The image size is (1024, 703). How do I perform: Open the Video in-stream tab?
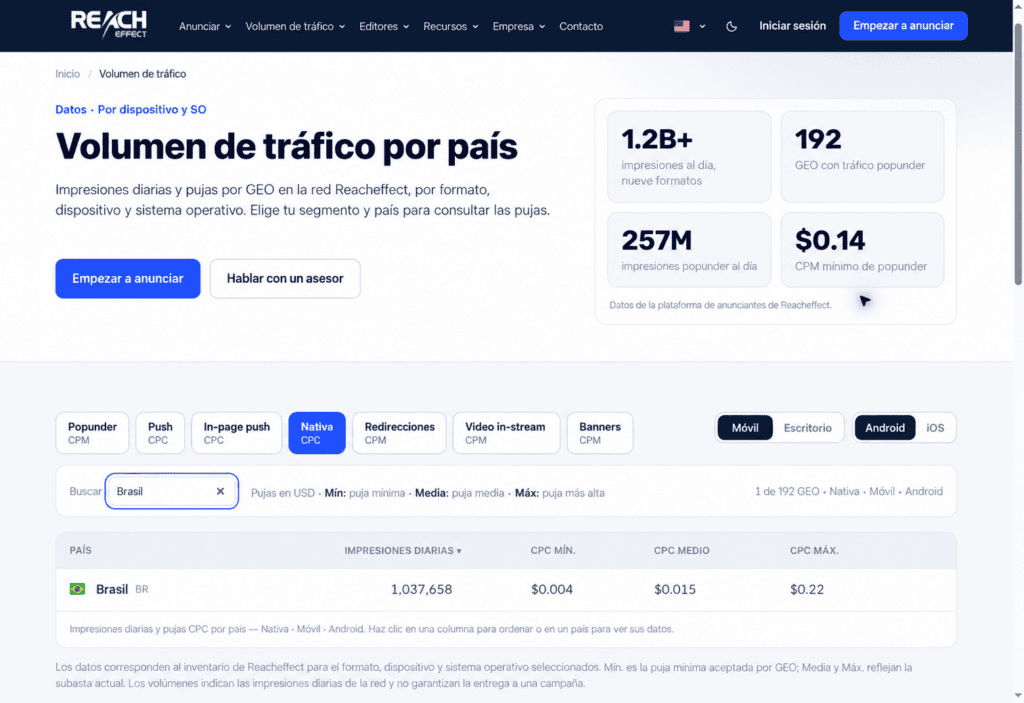coord(505,433)
